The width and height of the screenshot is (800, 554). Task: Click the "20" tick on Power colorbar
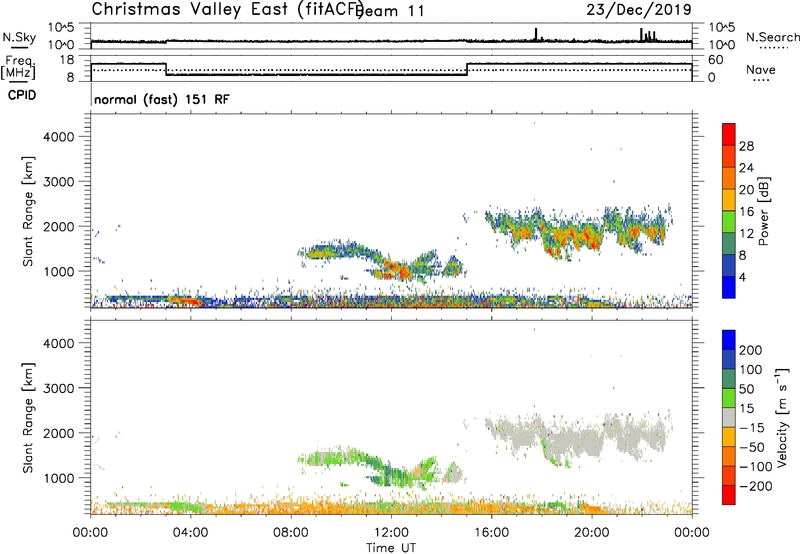pos(746,190)
